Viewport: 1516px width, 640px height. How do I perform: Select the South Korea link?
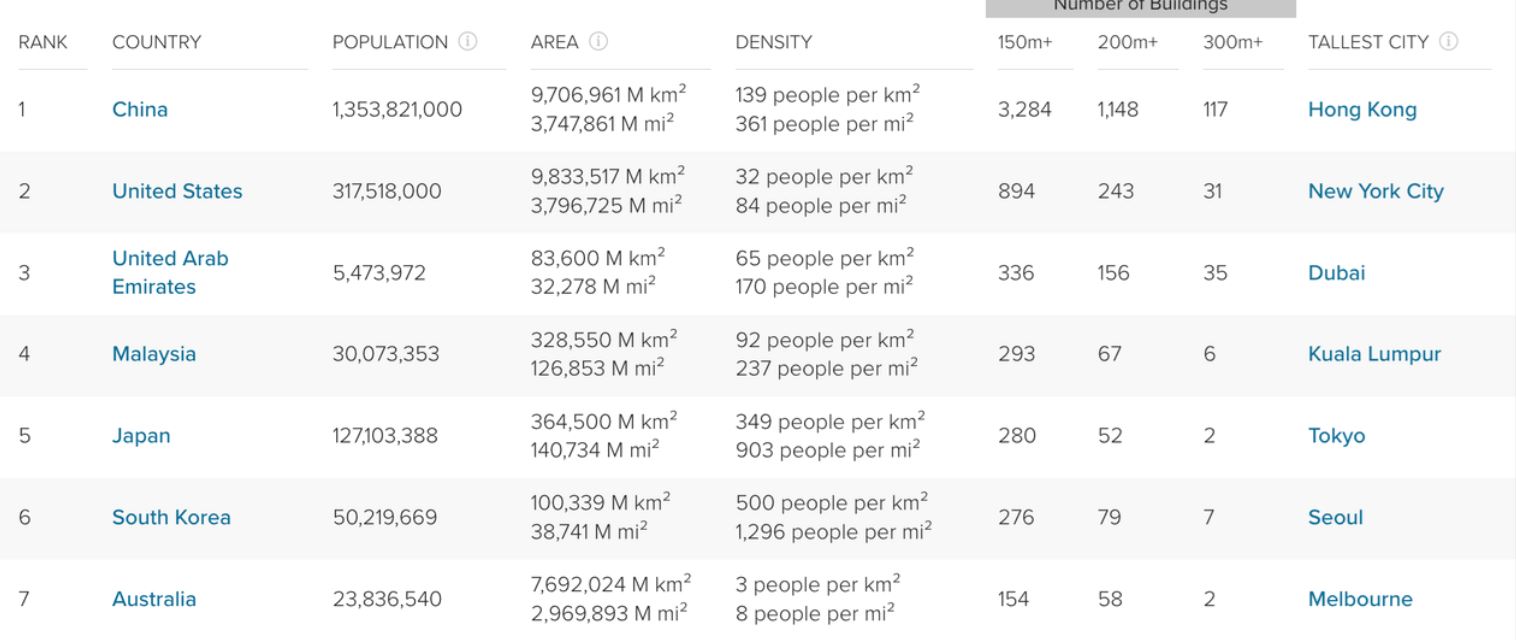pos(169,518)
